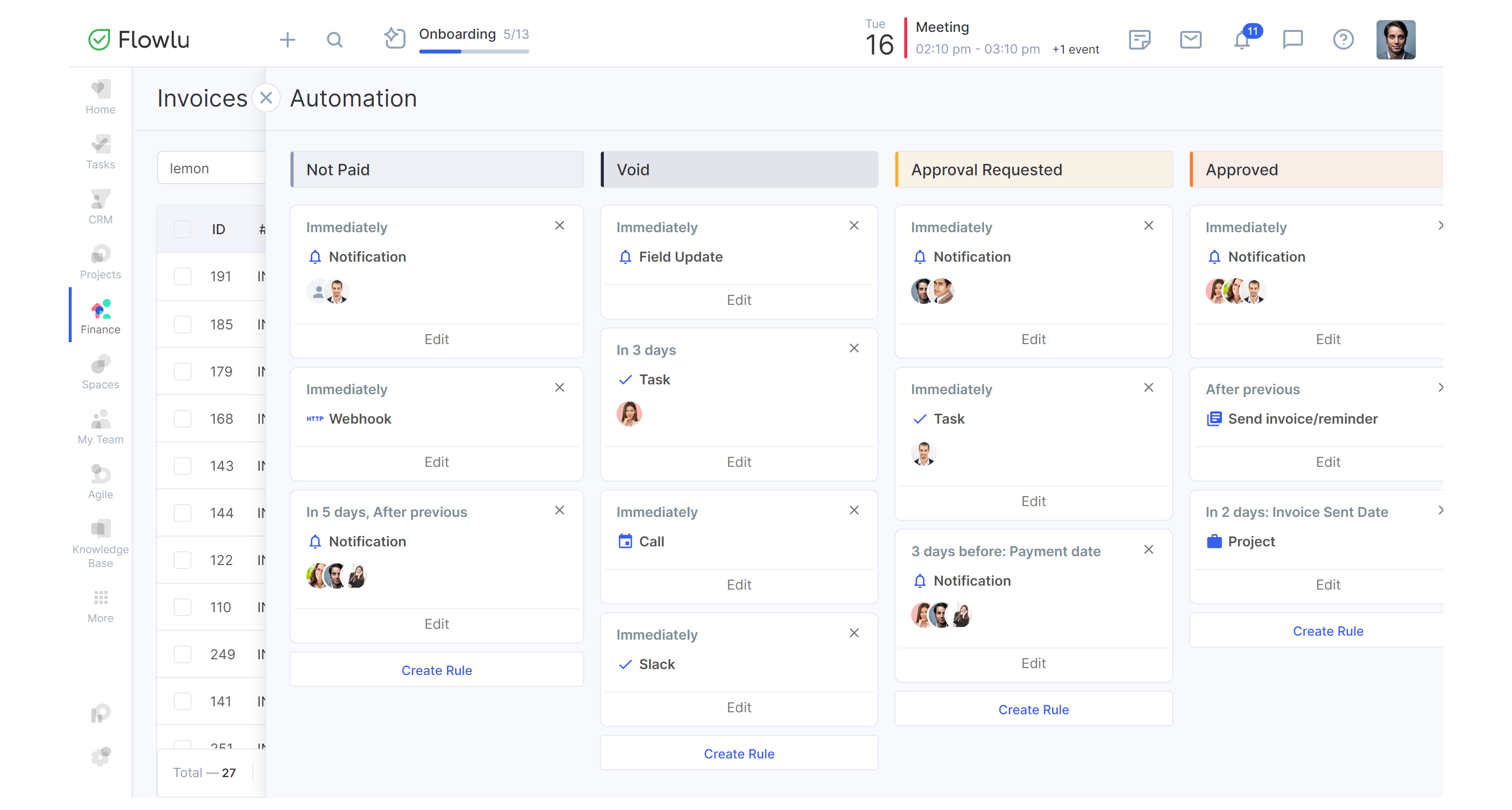This screenshot has height=810, width=1512.
Task: Tick checkbox for invoice 168
Action: point(183,418)
